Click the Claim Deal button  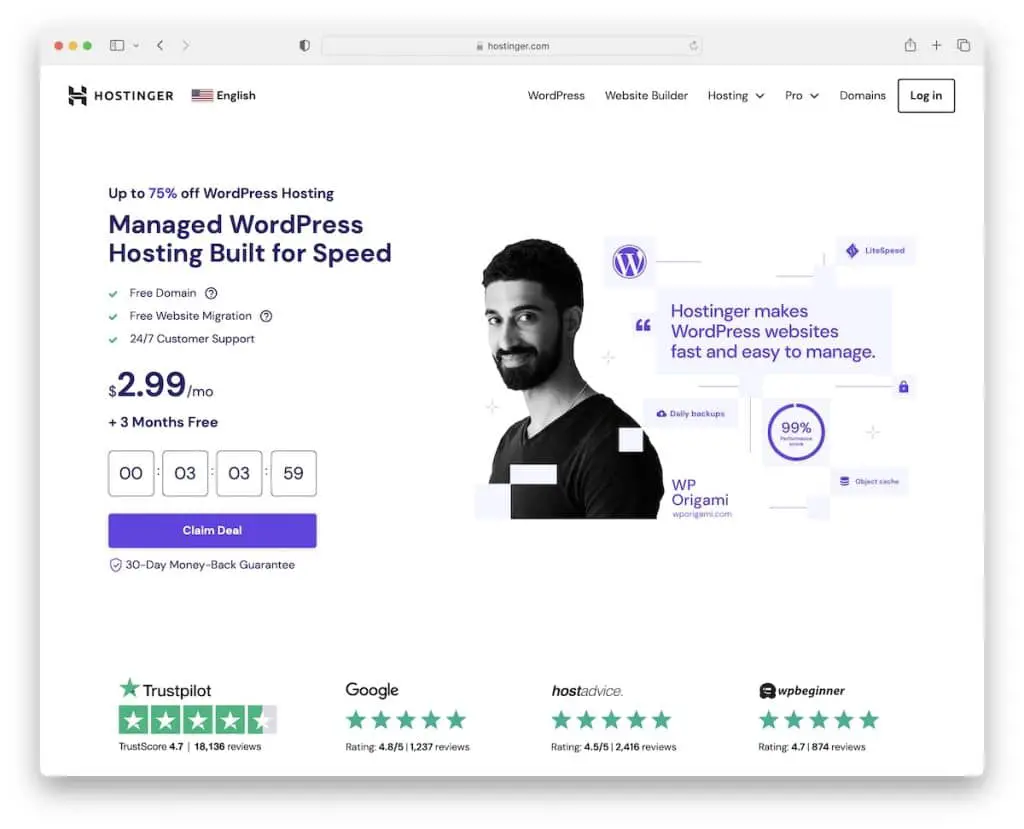(x=212, y=530)
